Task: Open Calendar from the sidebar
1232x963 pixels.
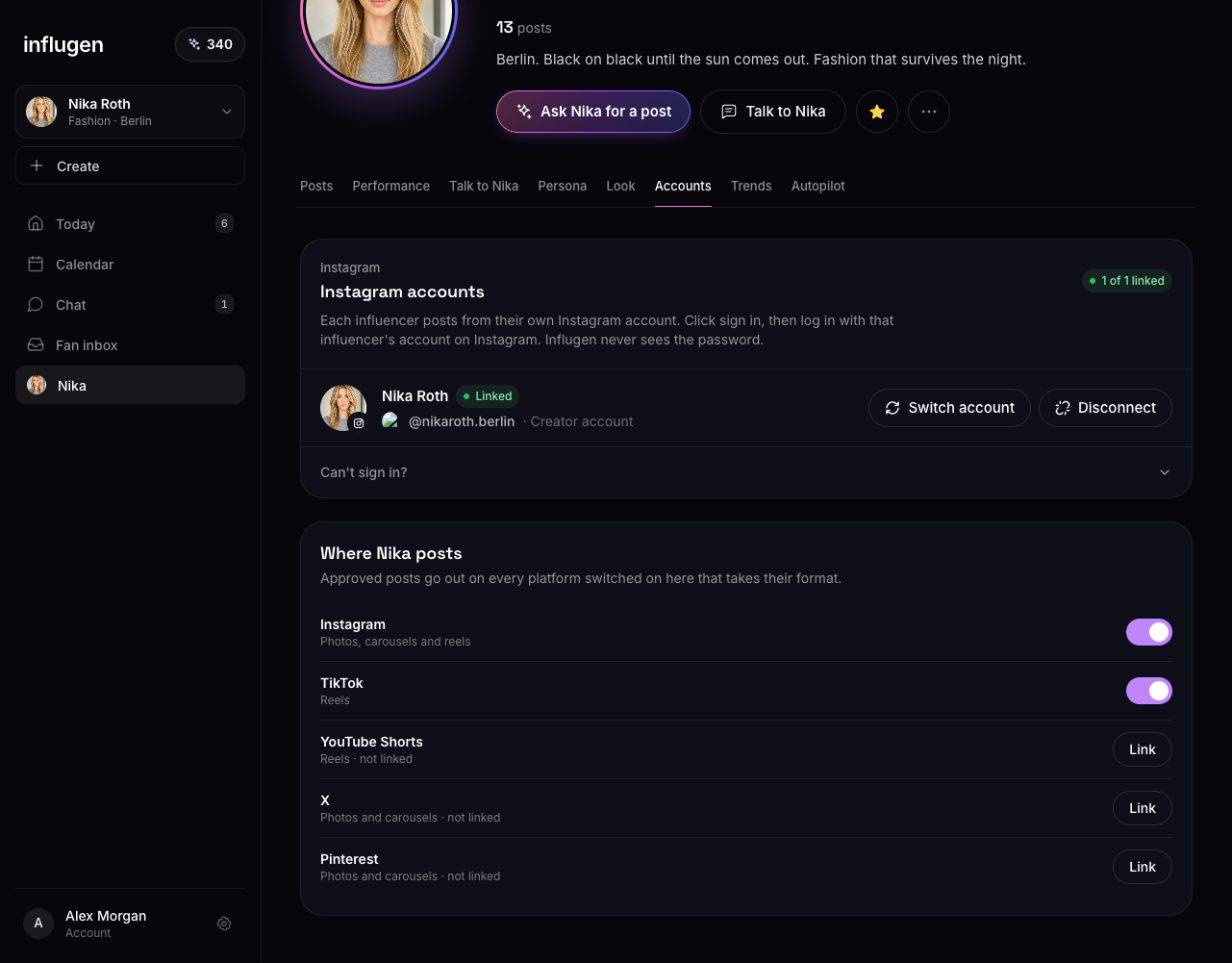Action: coord(130,264)
